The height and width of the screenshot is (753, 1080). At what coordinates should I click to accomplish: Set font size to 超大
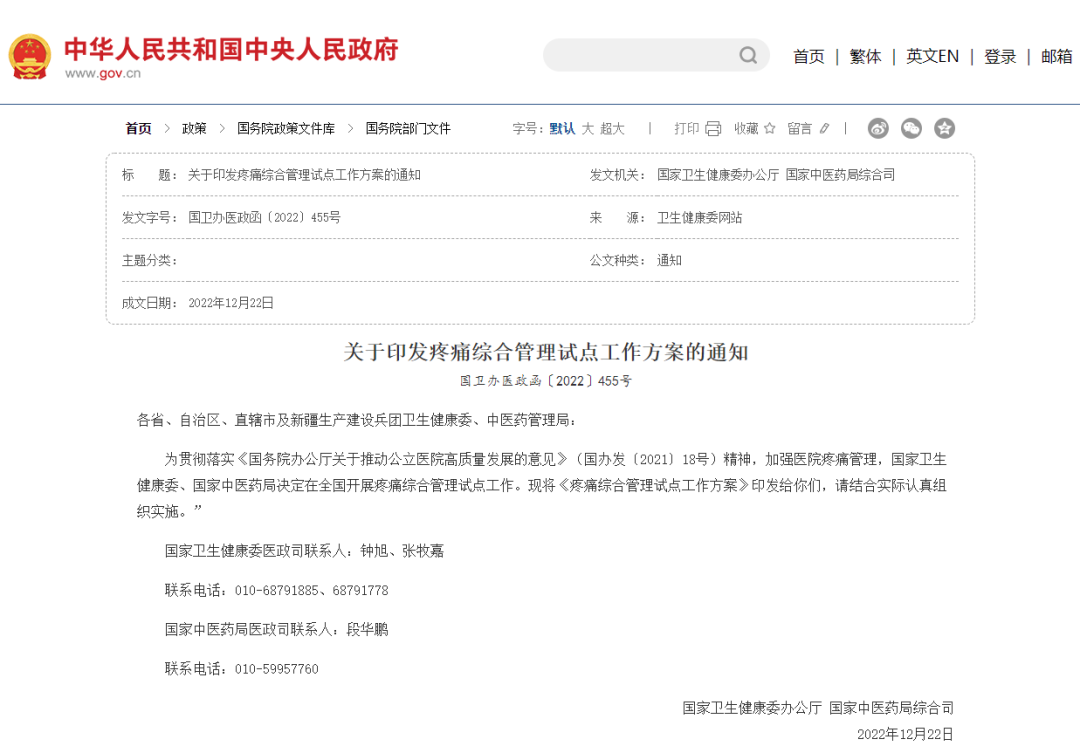pyautogui.click(x=612, y=128)
